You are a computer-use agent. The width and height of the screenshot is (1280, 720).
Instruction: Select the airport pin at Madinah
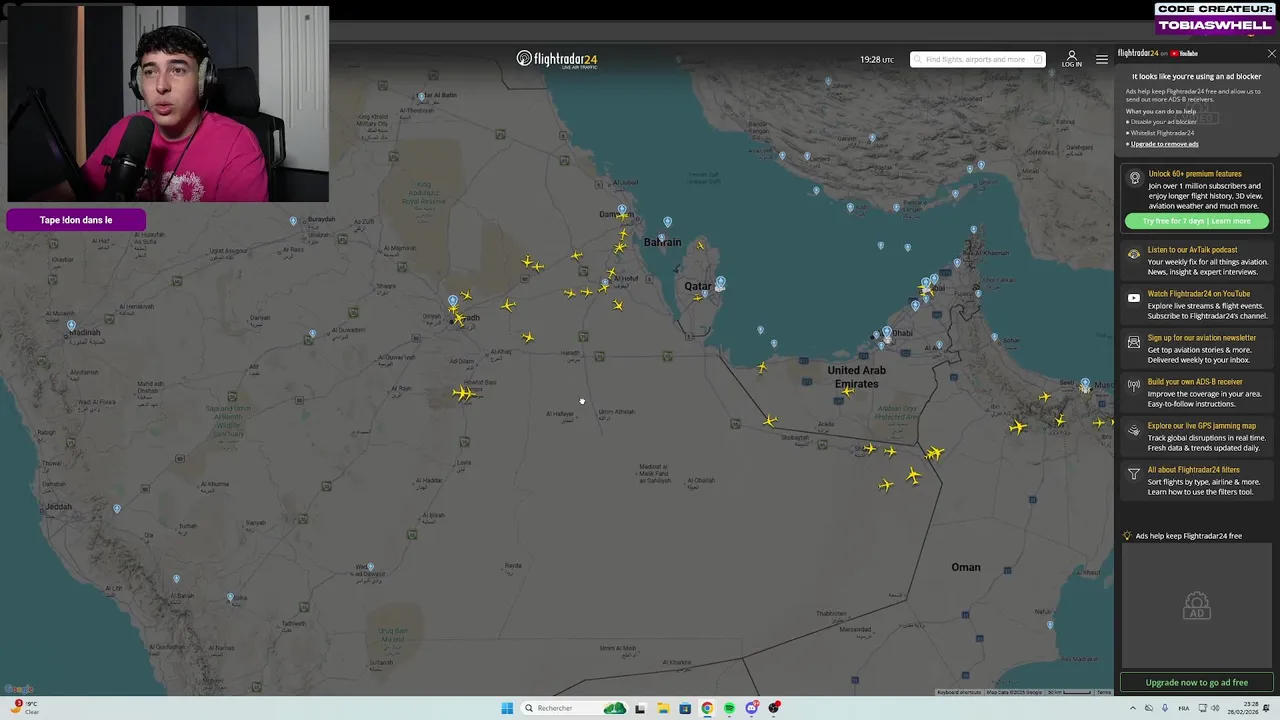pyautogui.click(x=71, y=326)
